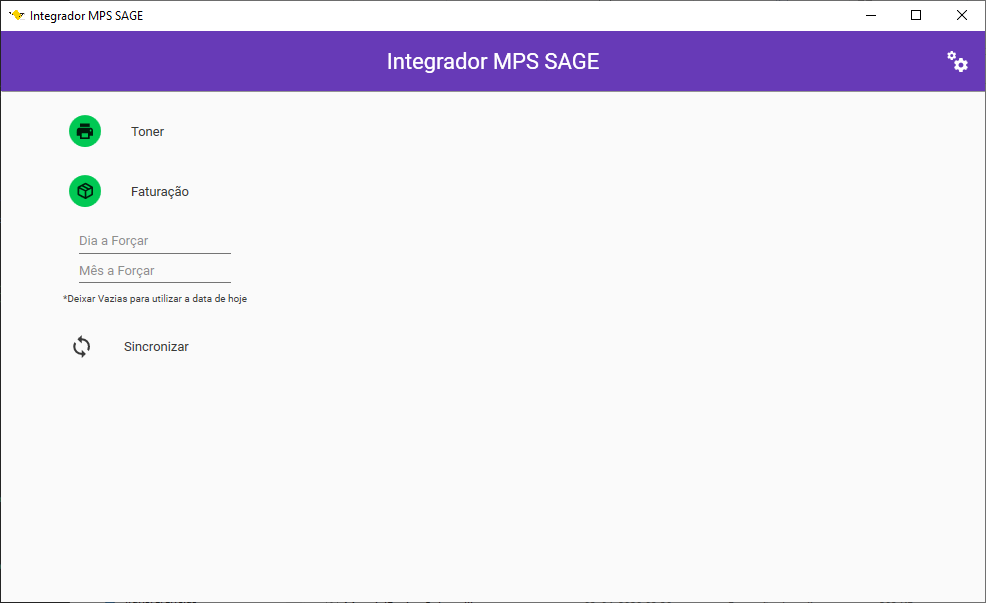Click the Deixar Vazias hint text
Image resolution: width=986 pixels, height=603 pixels.
pos(155,299)
